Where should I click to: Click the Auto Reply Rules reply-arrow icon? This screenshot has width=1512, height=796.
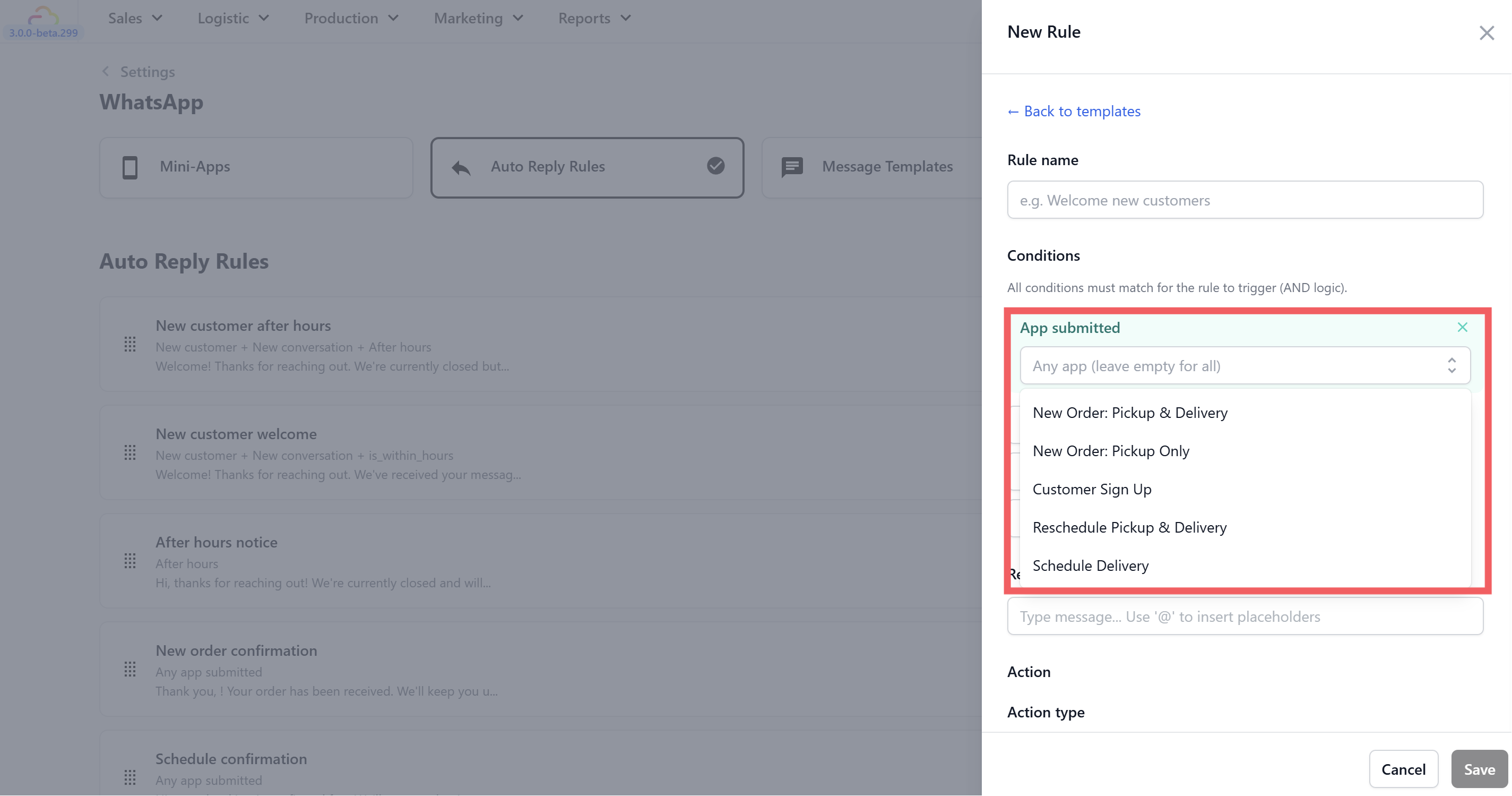461,168
